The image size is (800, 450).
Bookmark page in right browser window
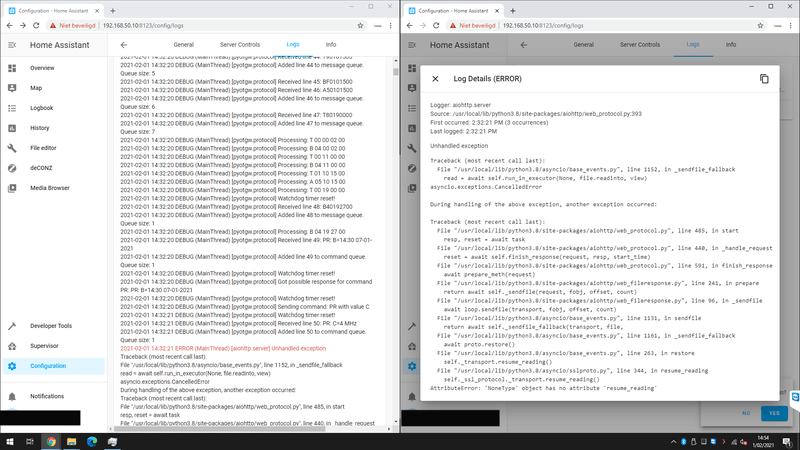760,26
